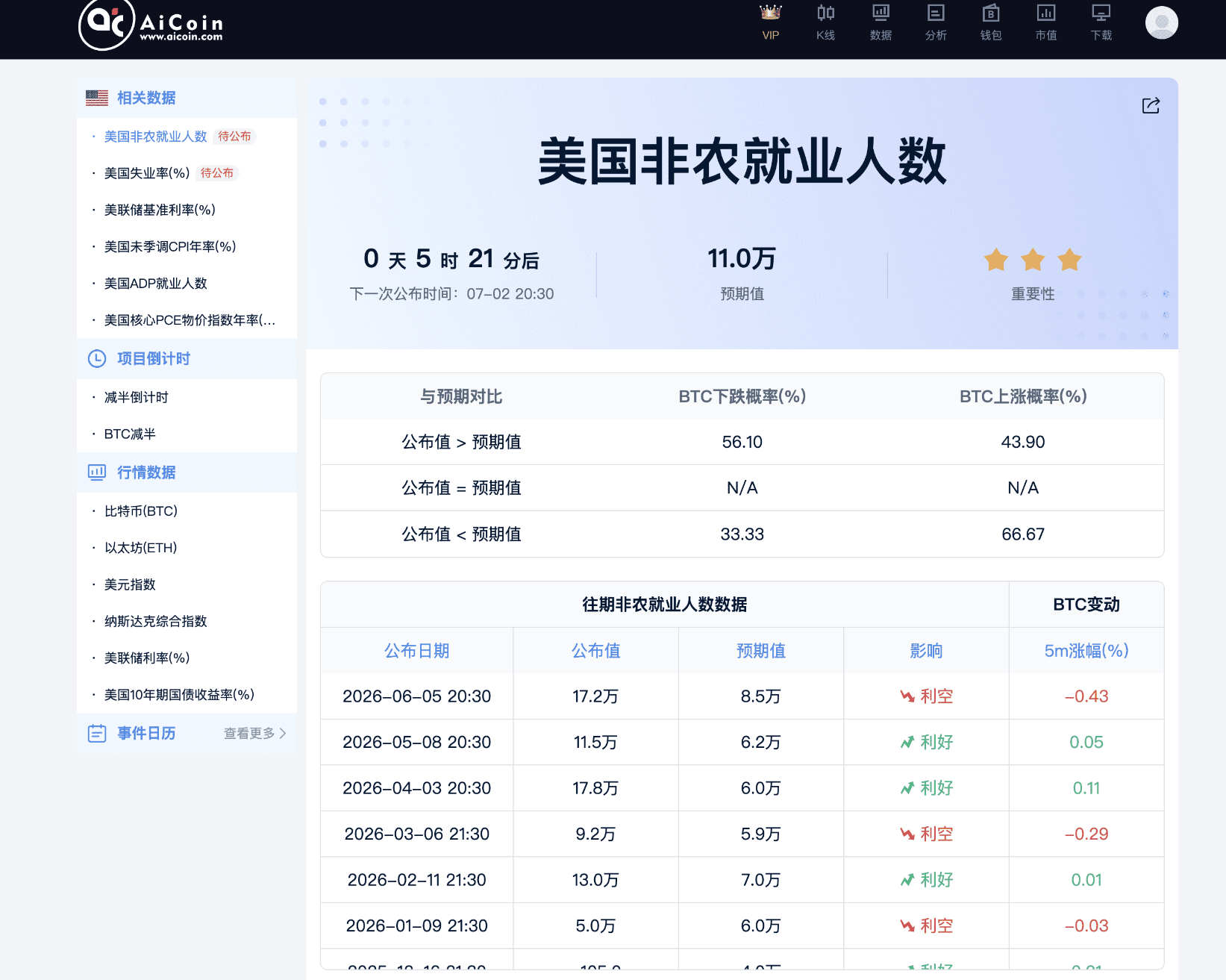The width and height of the screenshot is (1226, 980).
Task: Open 纳斯达克综合指数 in sidebar
Action: click(x=155, y=621)
